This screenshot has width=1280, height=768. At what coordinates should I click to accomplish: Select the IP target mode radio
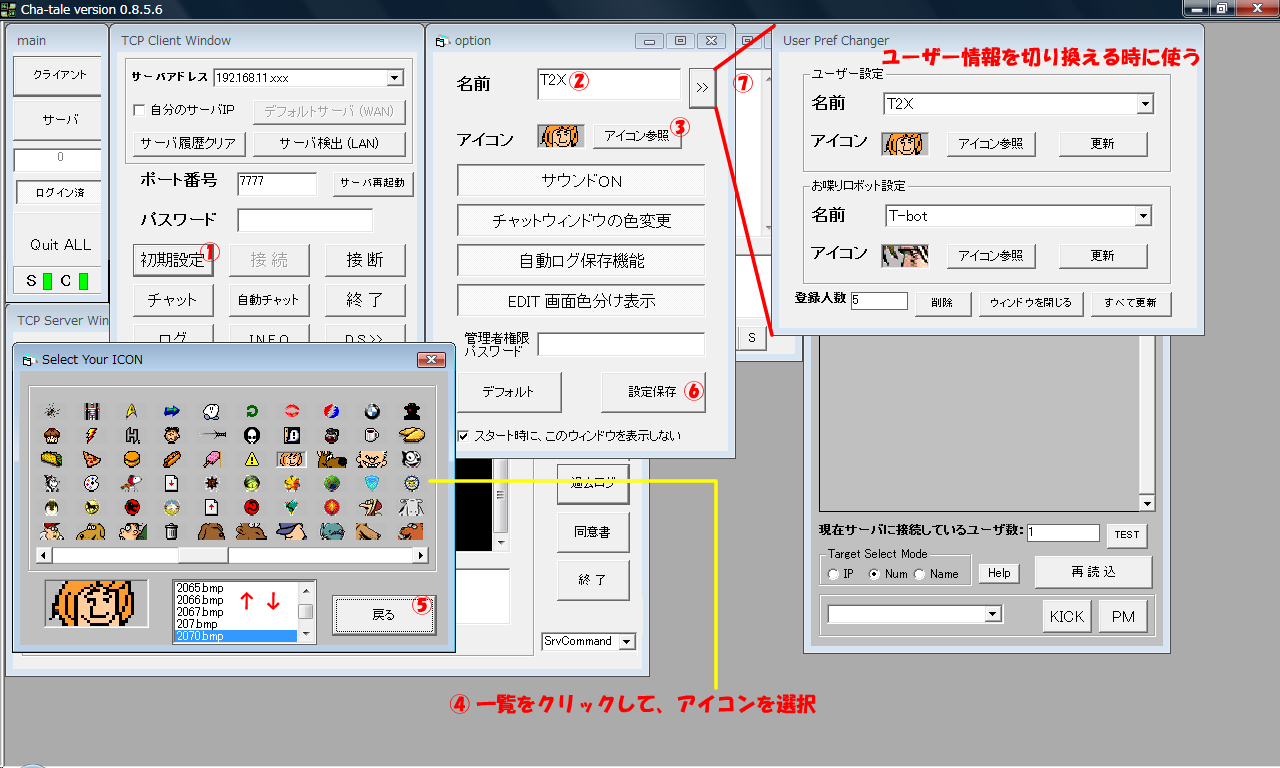[833, 574]
